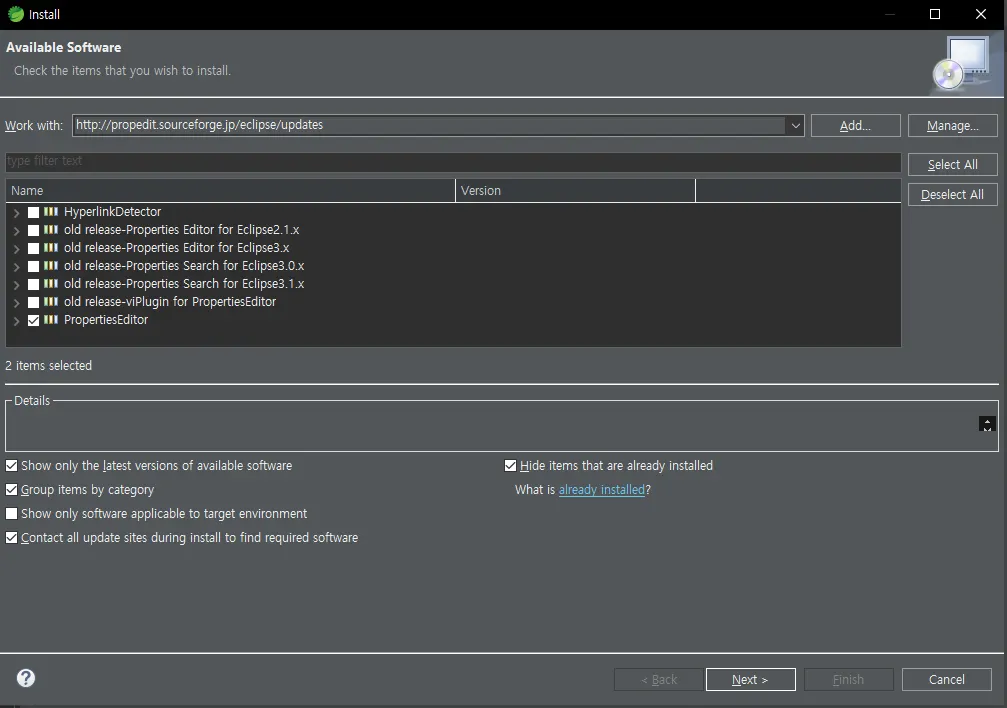Click category icon for Properties Editor Eclipse3.x
The image size is (1007, 708).
click(x=51, y=247)
